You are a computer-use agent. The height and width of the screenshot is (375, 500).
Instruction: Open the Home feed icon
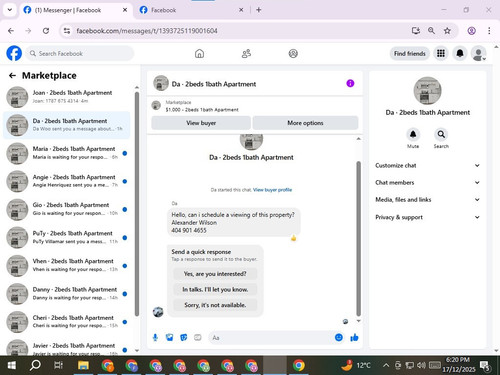point(199,53)
